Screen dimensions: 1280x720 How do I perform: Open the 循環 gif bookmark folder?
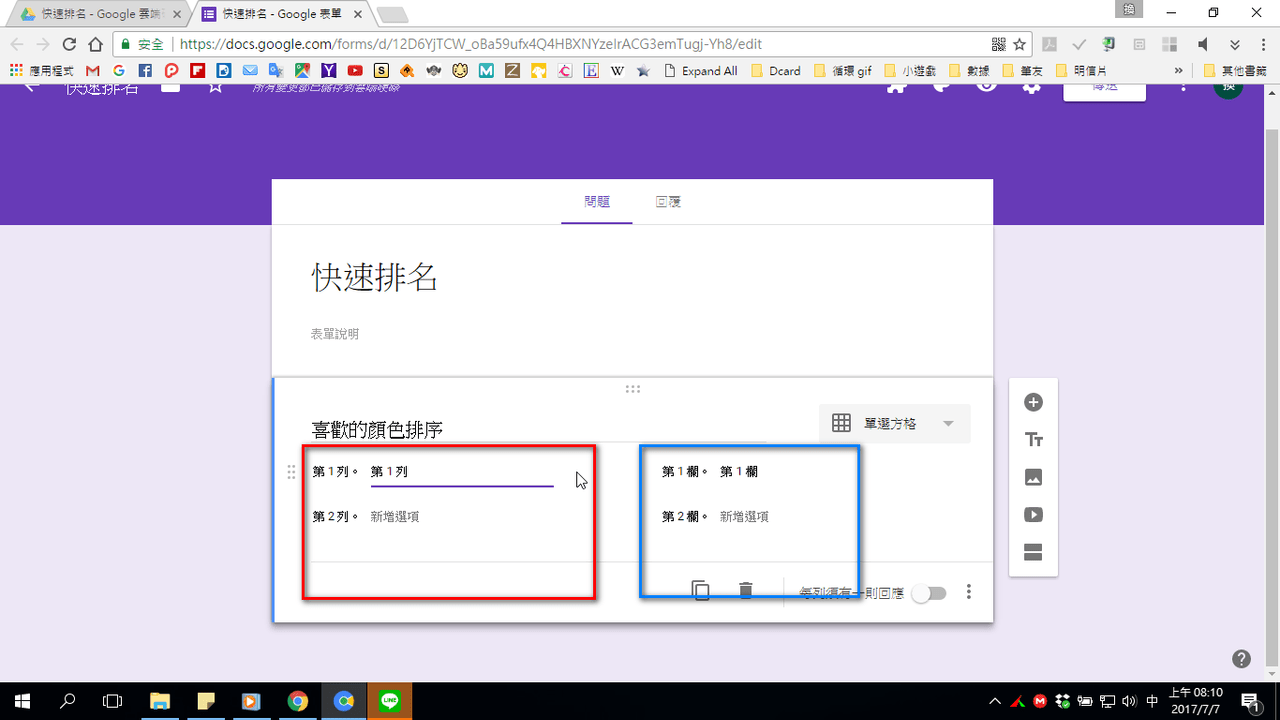[842, 71]
